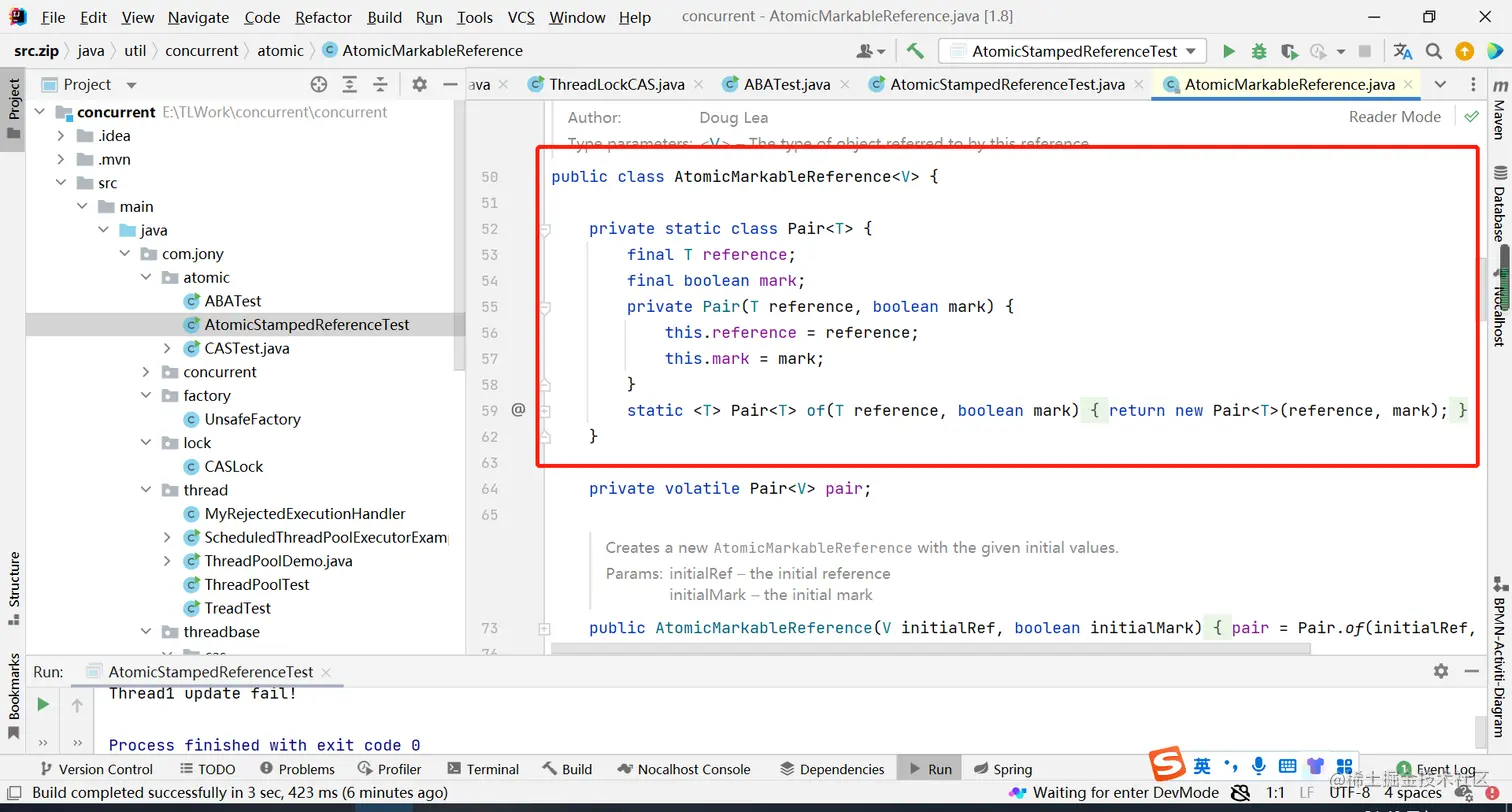Click the green inspection checkmark in the editor

tap(1471, 117)
